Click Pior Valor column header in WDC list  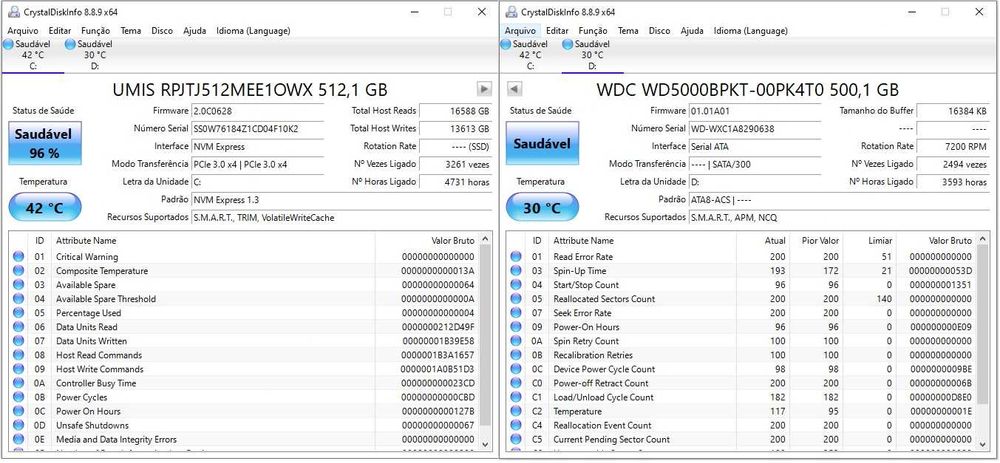pos(816,240)
